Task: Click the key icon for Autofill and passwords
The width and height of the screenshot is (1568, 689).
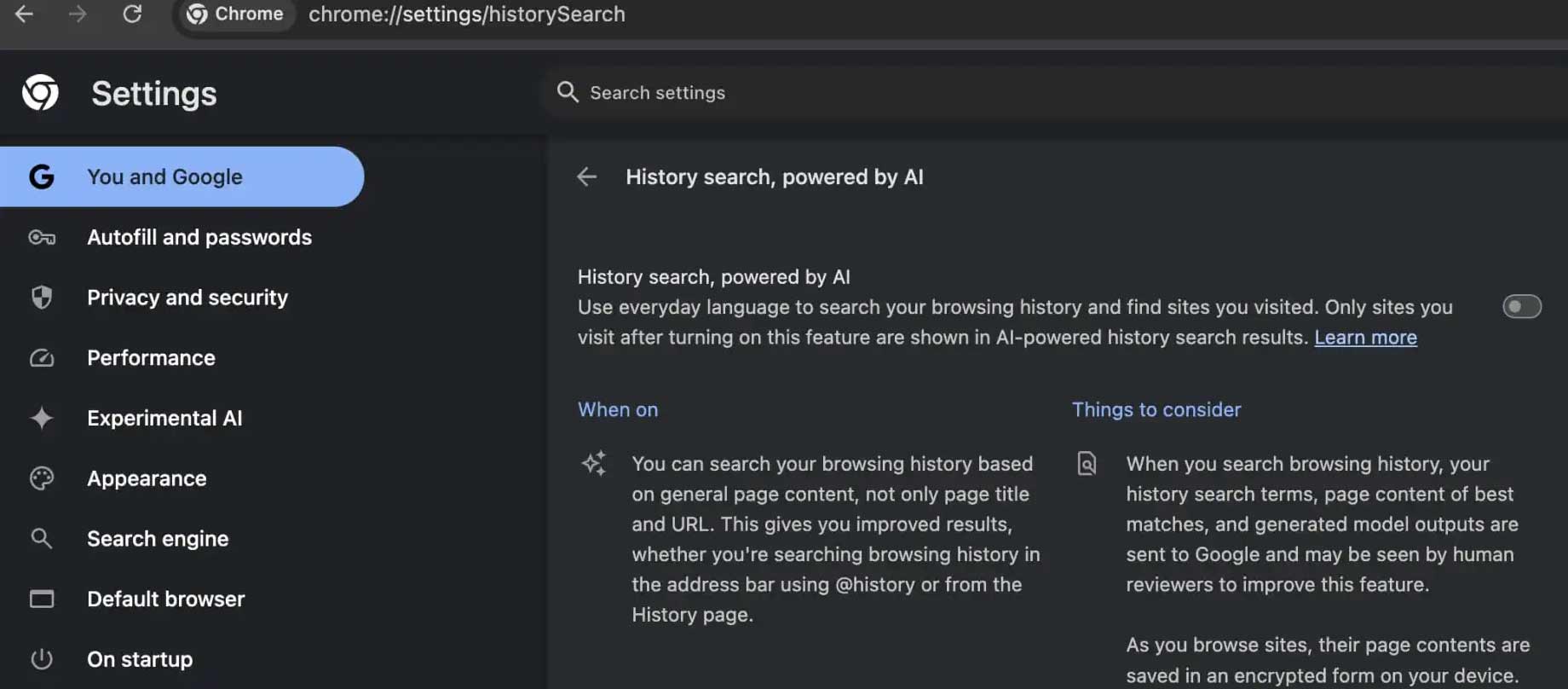Action: point(42,237)
